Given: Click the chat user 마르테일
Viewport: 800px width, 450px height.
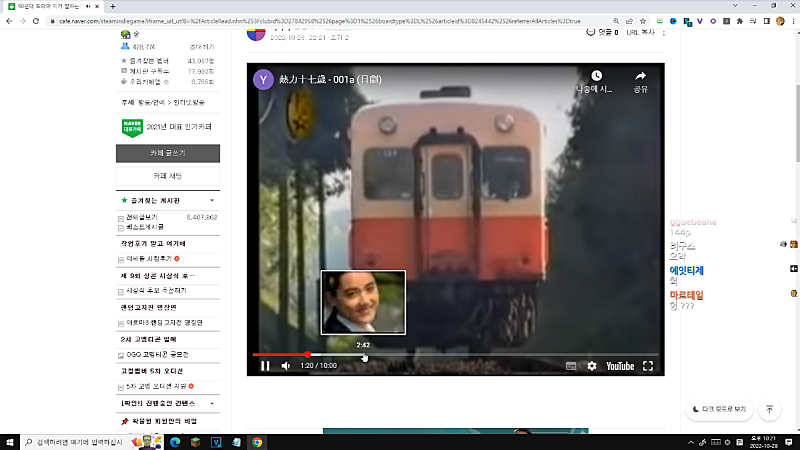Looking at the screenshot, I should pyautogui.click(x=687, y=295).
